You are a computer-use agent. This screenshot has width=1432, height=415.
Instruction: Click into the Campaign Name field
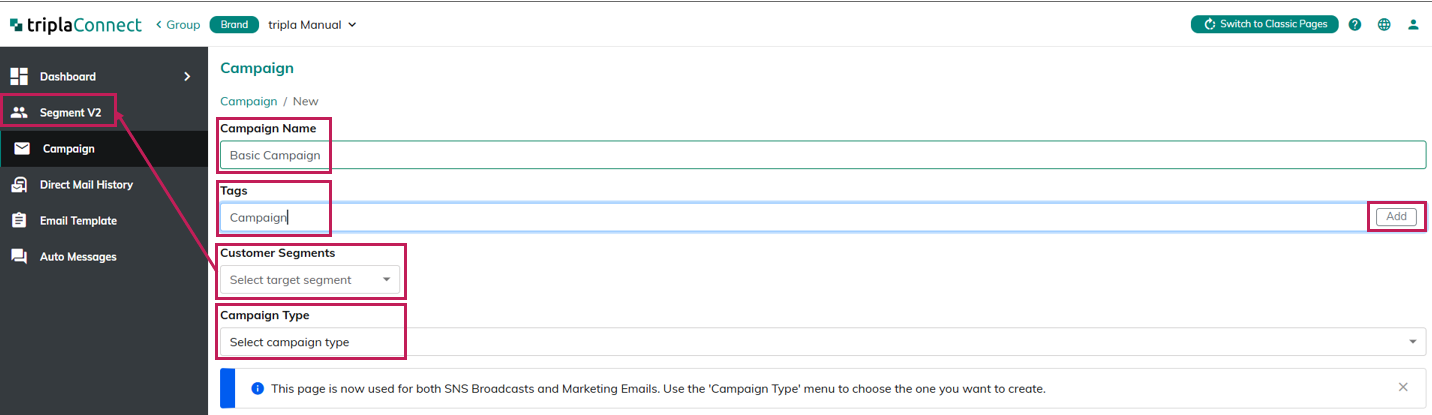point(822,155)
